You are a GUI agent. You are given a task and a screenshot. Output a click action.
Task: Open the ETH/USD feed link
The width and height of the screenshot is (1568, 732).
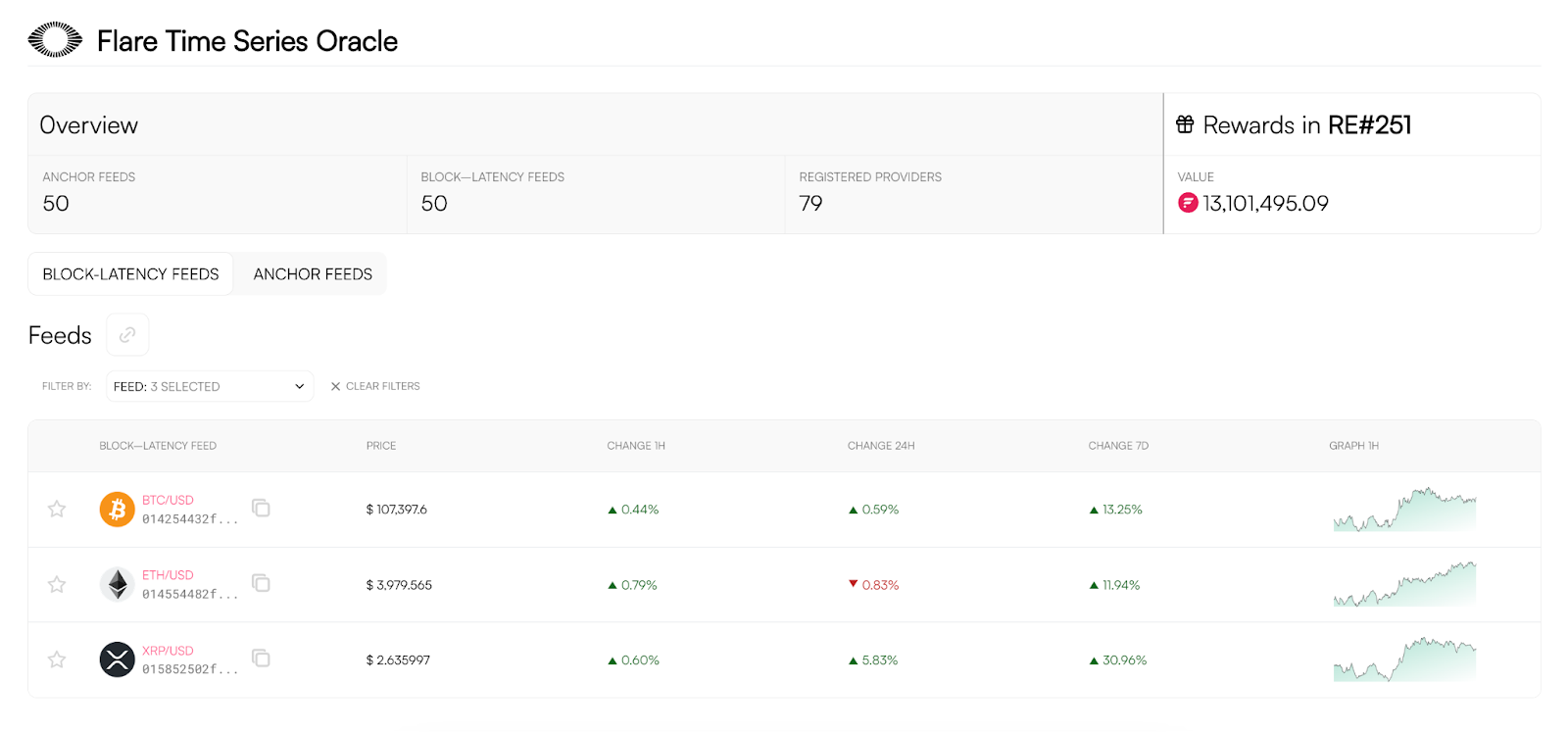click(168, 575)
